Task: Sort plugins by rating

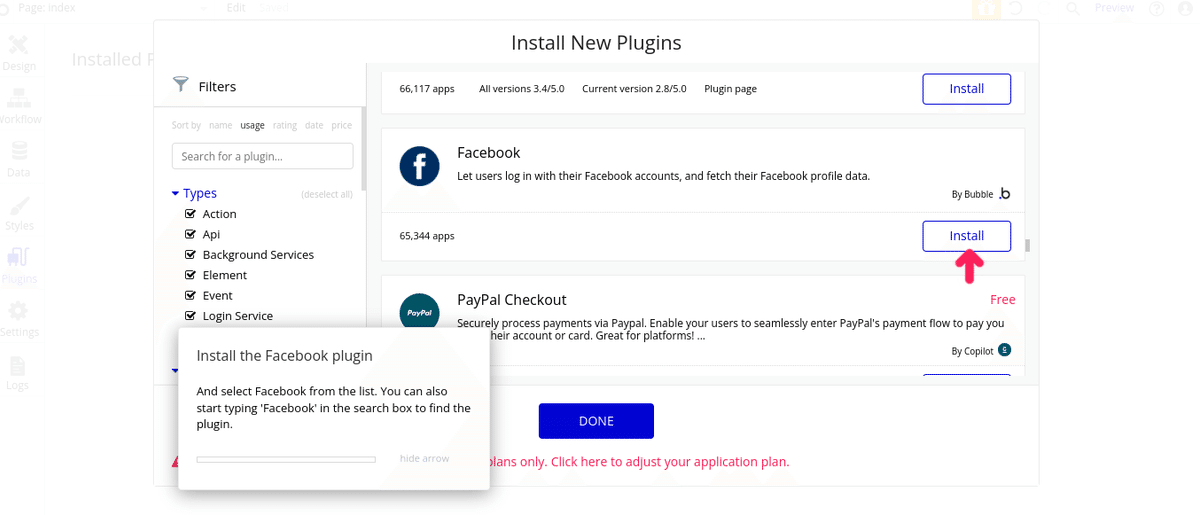Action: (285, 125)
